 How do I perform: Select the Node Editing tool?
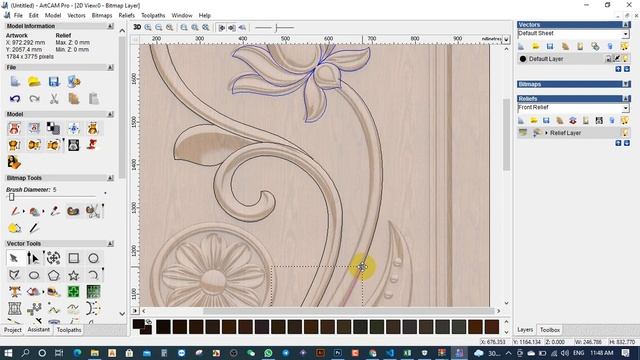(x=33, y=258)
